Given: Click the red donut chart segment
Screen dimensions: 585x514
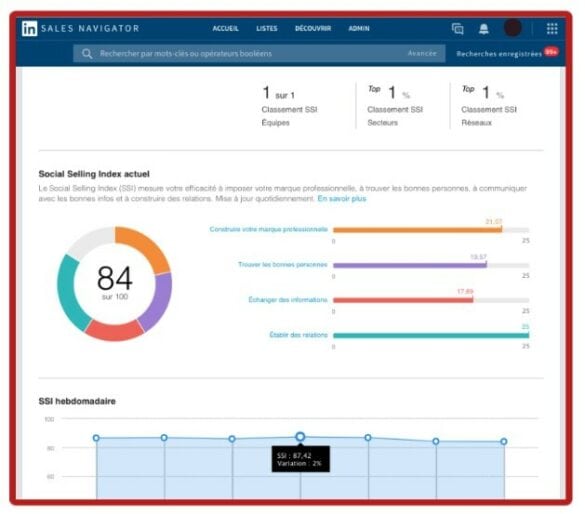Looking at the screenshot, I should (114, 331).
